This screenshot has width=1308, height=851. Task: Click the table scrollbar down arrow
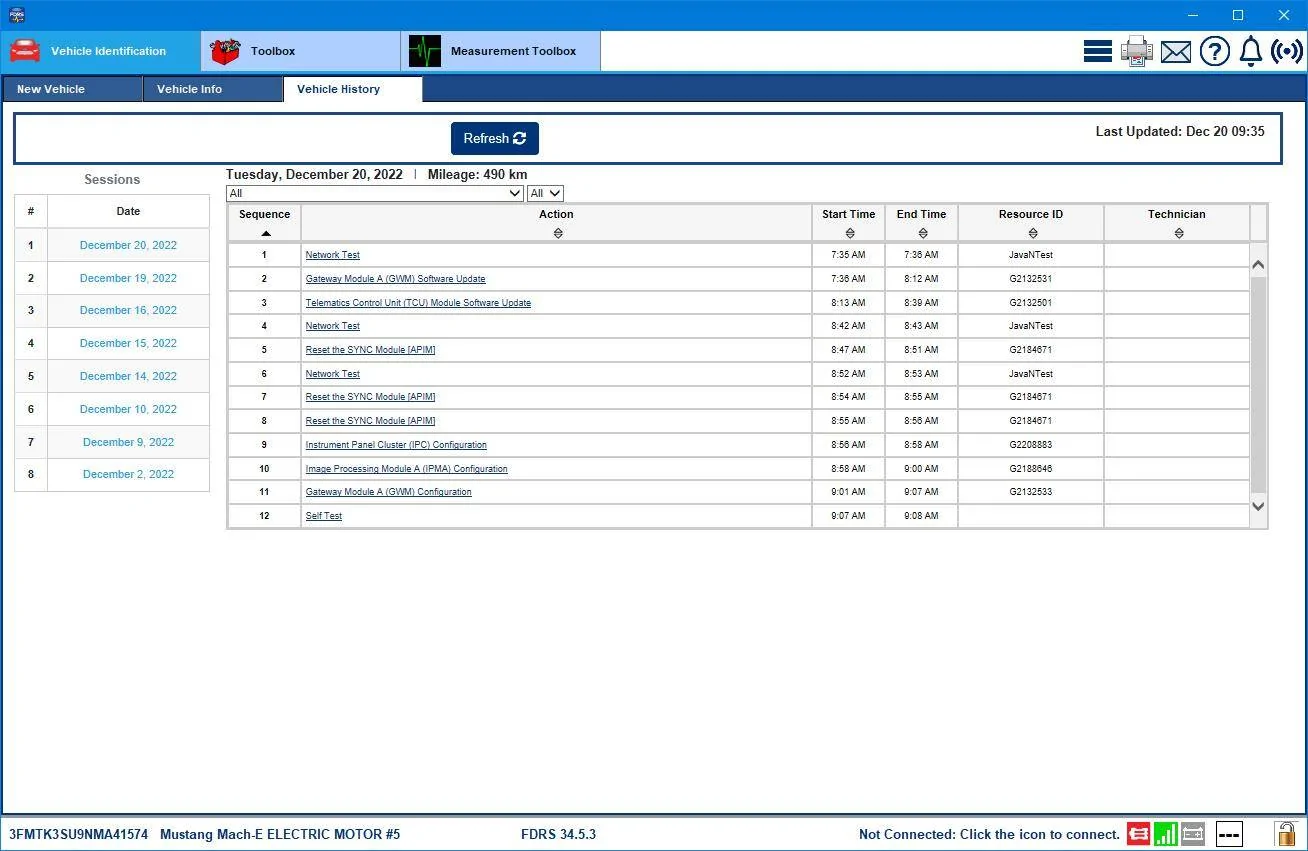[1258, 507]
